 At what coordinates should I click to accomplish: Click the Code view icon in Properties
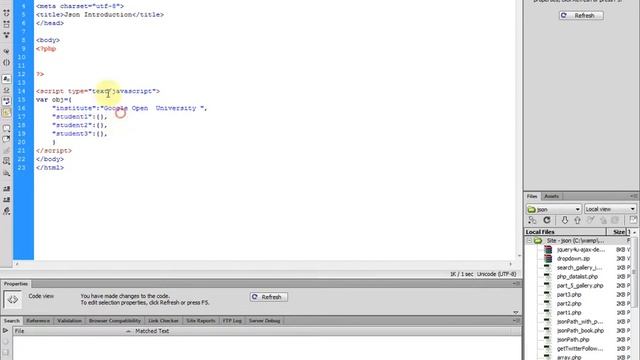pyautogui.click(x=13, y=300)
